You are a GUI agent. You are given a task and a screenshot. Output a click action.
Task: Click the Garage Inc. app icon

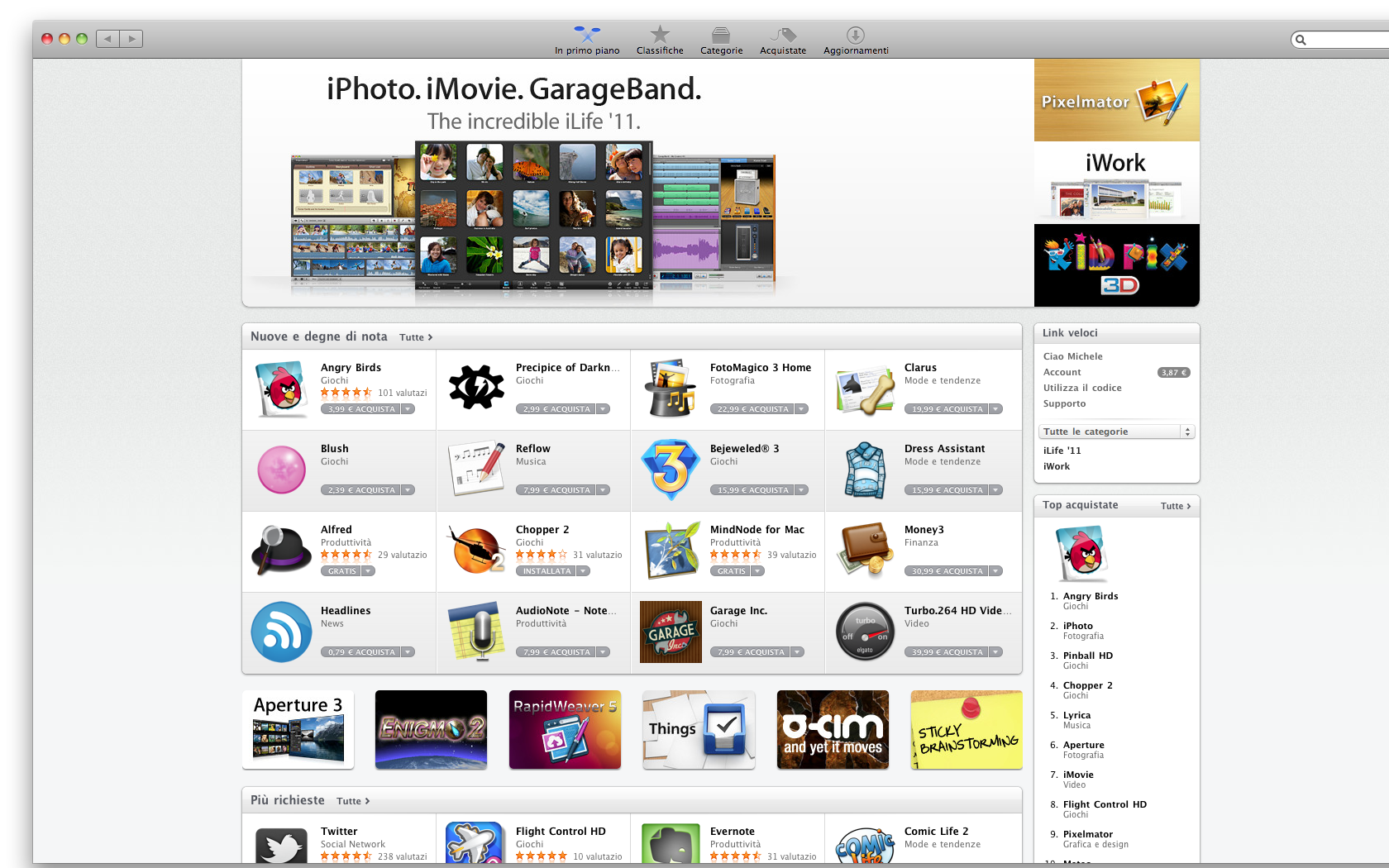pyautogui.click(x=671, y=632)
